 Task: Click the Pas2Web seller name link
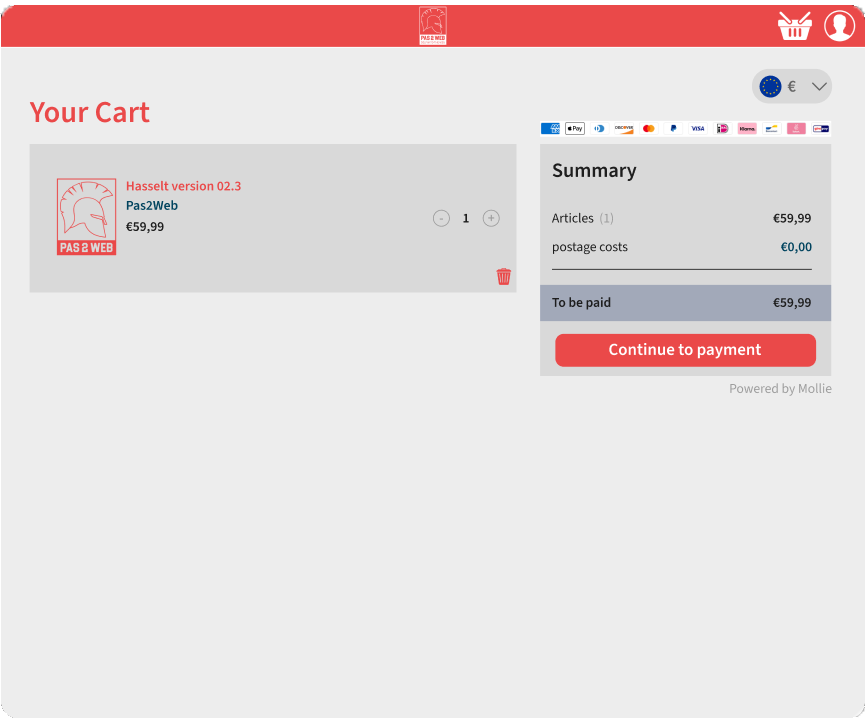coord(152,206)
